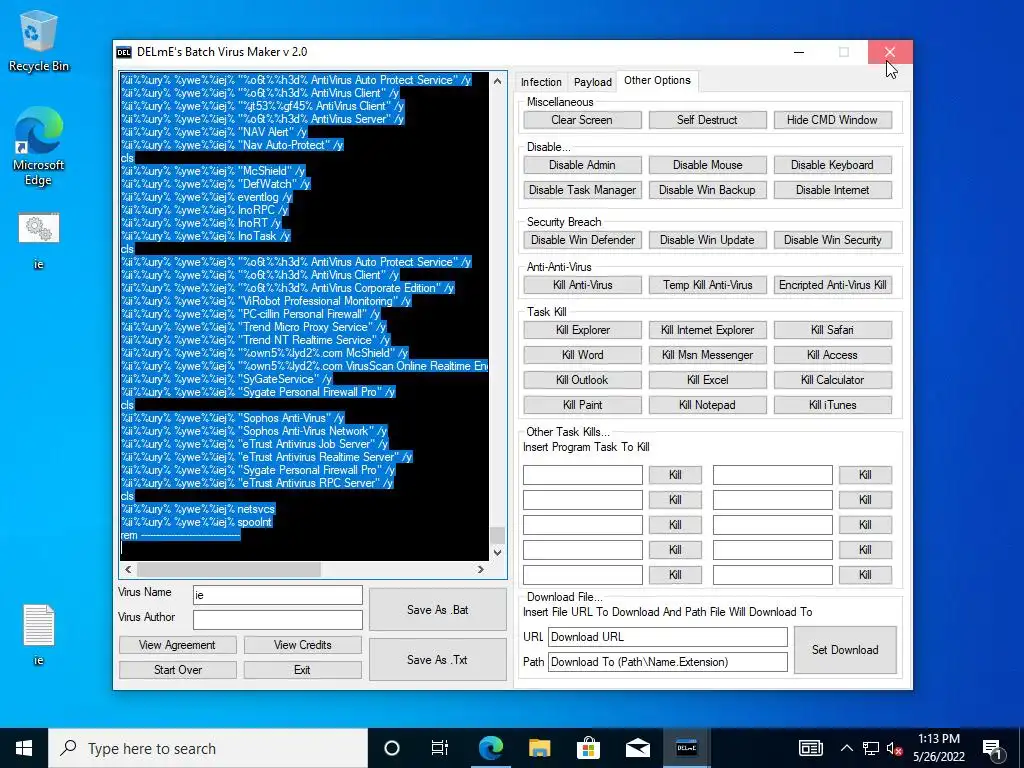
Task: Open File Explorer from the taskbar
Action: [539, 748]
